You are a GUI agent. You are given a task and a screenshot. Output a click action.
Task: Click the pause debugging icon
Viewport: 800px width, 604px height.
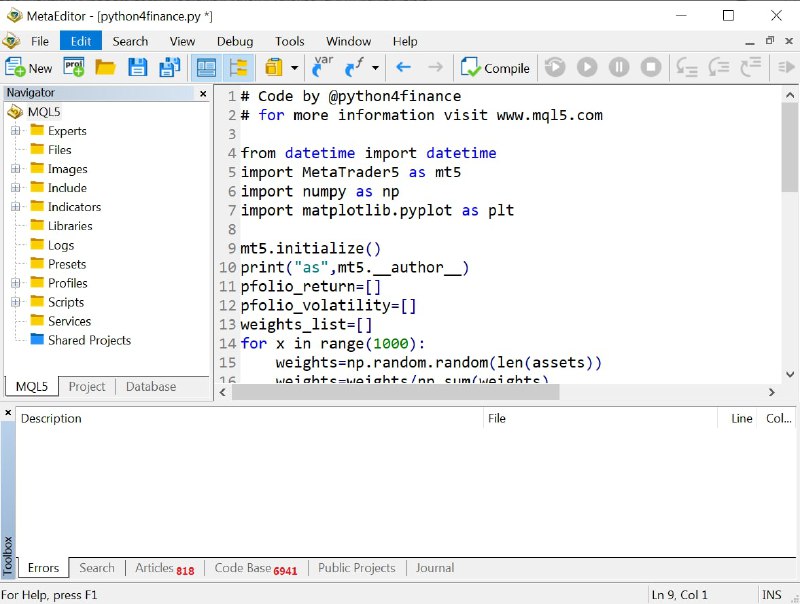coord(619,67)
